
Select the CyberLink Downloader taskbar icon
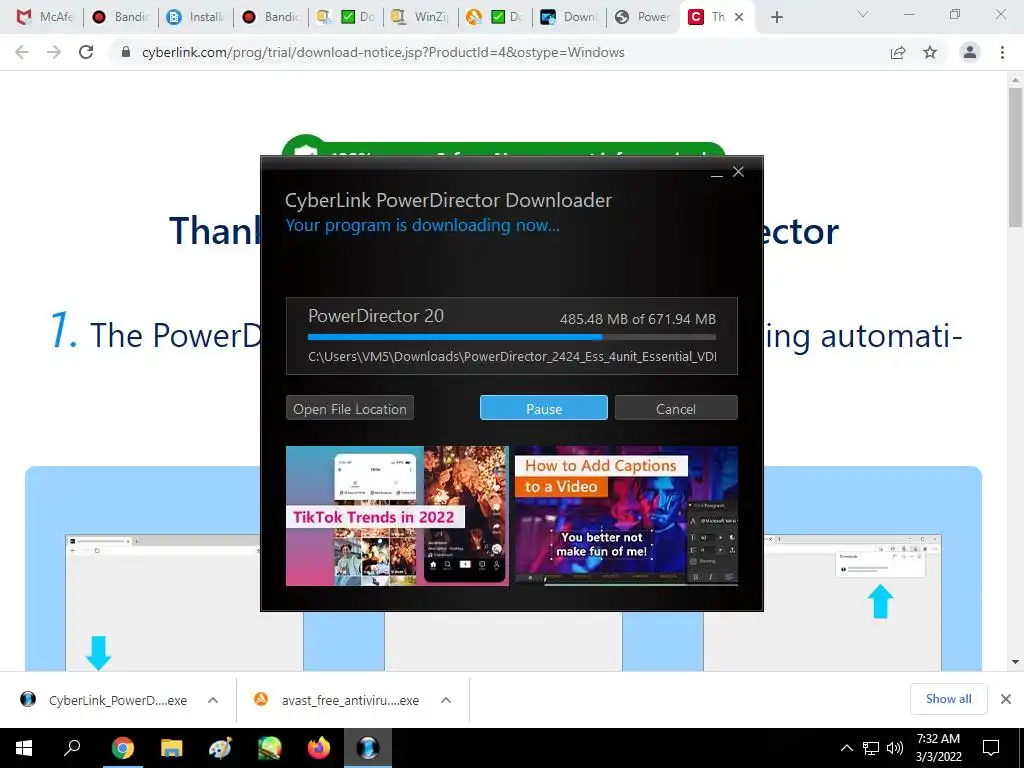tap(368, 748)
